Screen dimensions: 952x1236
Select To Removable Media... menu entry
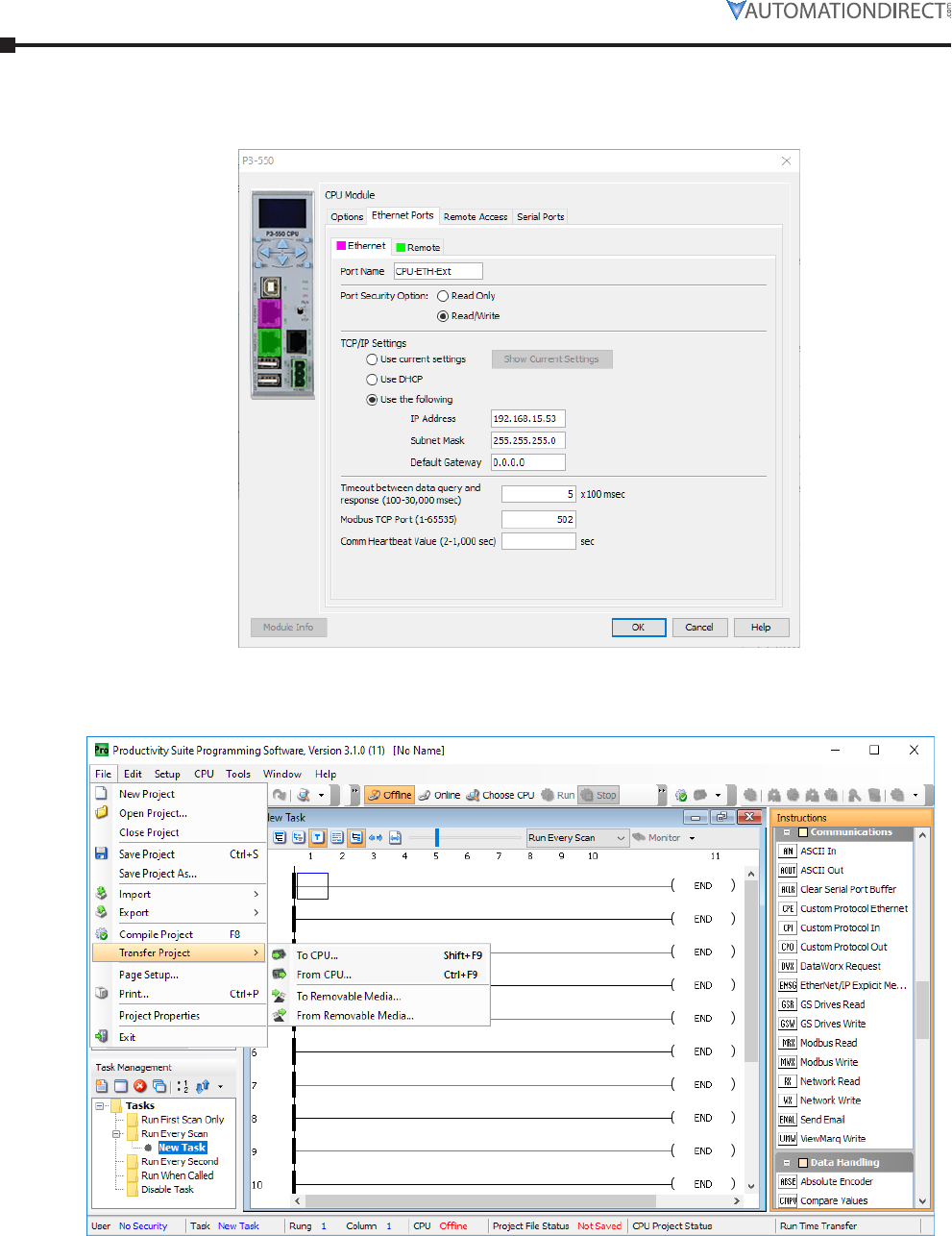pyautogui.click(x=379, y=997)
